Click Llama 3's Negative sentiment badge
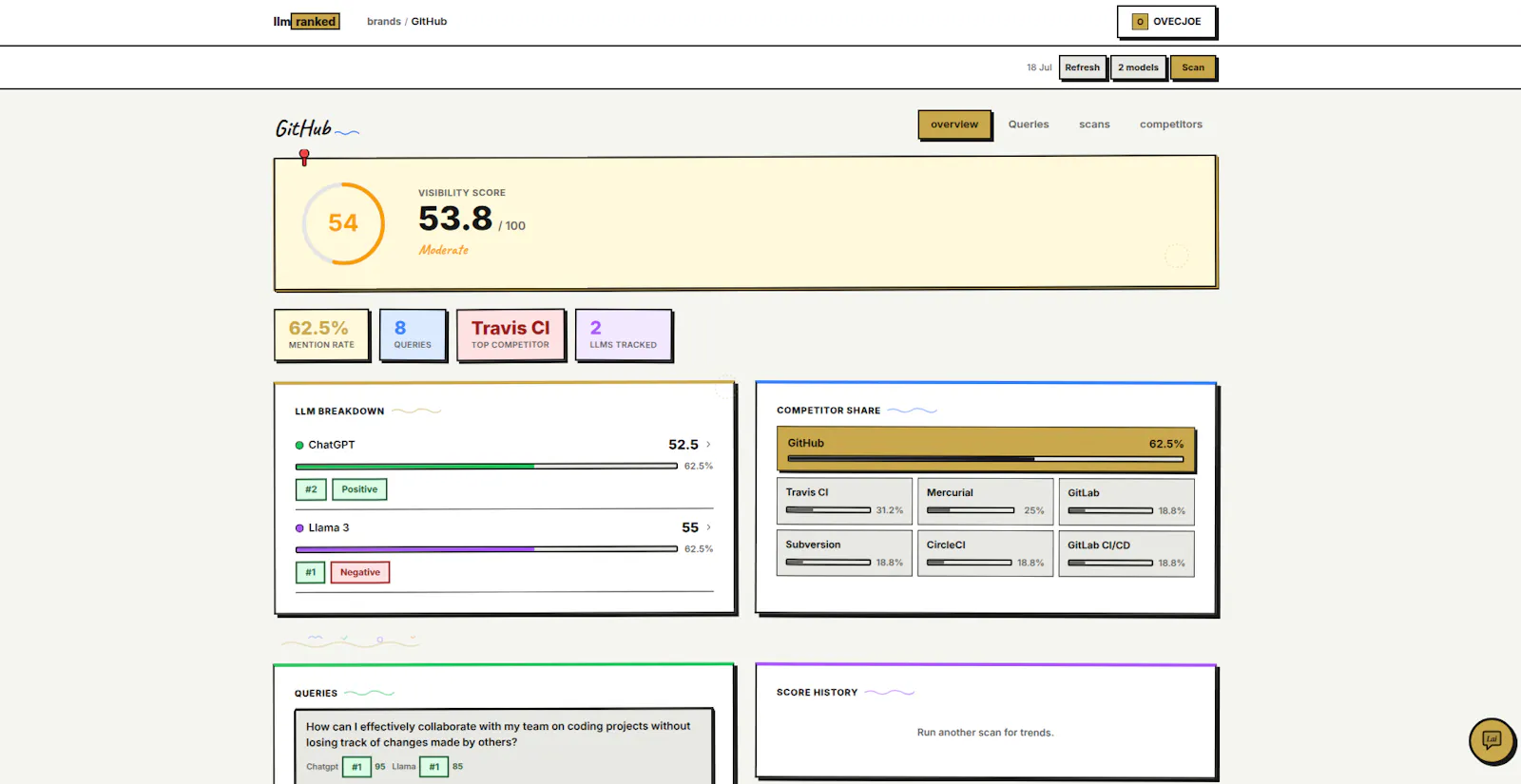The width and height of the screenshot is (1521, 784). click(x=360, y=572)
